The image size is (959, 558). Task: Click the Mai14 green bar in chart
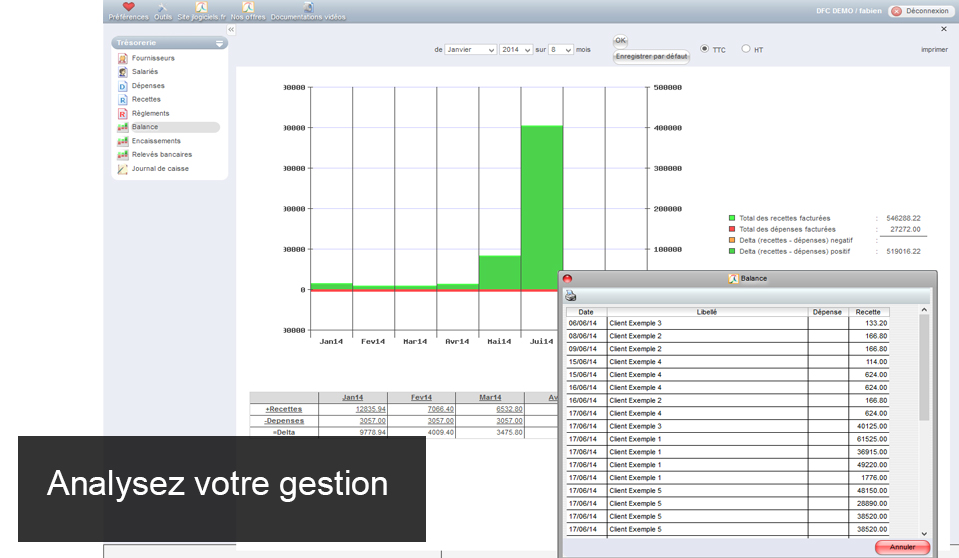coord(500,273)
